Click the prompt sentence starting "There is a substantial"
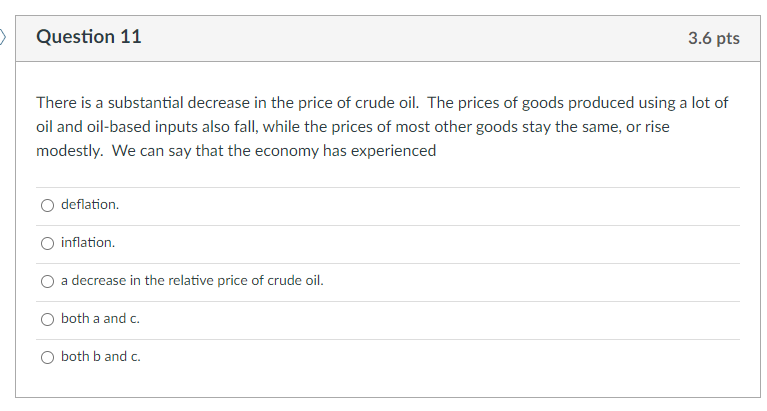This screenshot has width=767, height=411. pyautogui.click(x=227, y=103)
